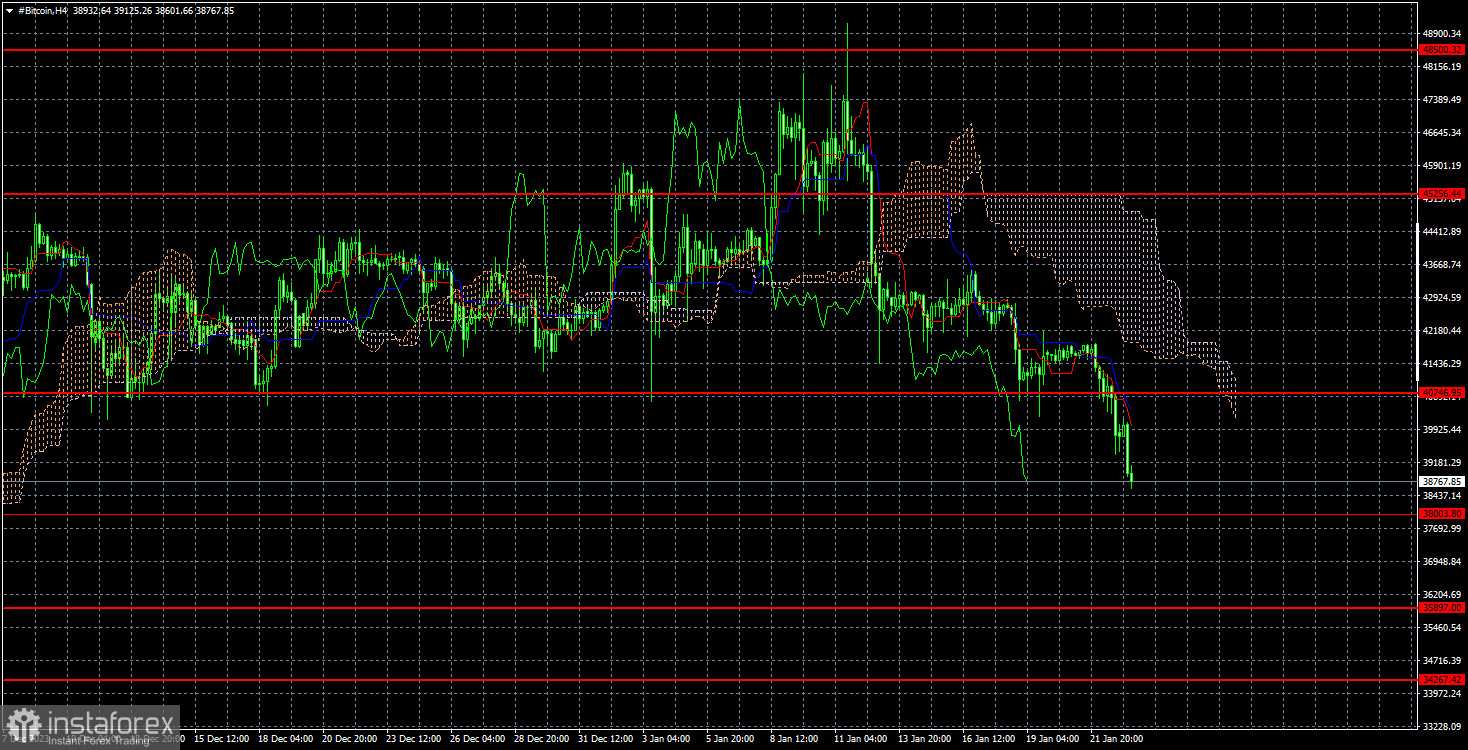This screenshot has width=1468, height=750.
Task: Click the 39925.44 price axis value
Action: click(x=1442, y=430)
